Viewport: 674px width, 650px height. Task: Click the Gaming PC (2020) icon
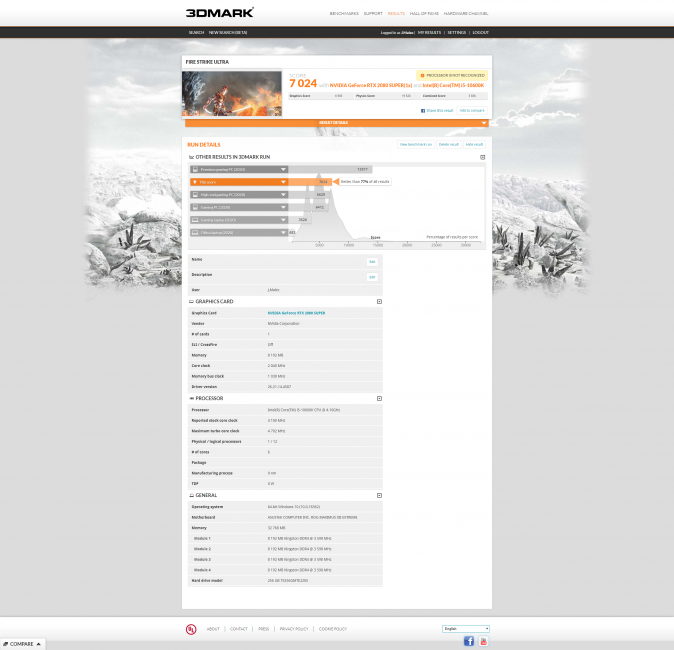(x=195, y=207)
